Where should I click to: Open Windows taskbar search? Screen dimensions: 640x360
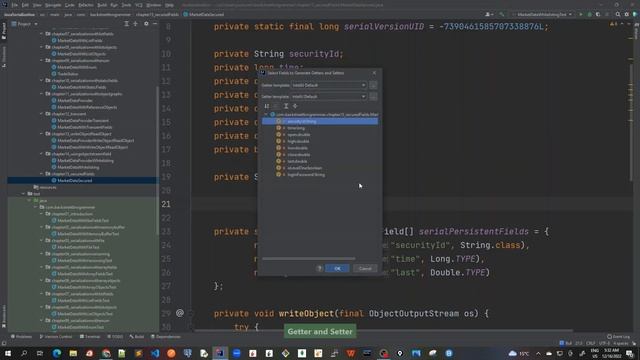click(x=24, y=353)
